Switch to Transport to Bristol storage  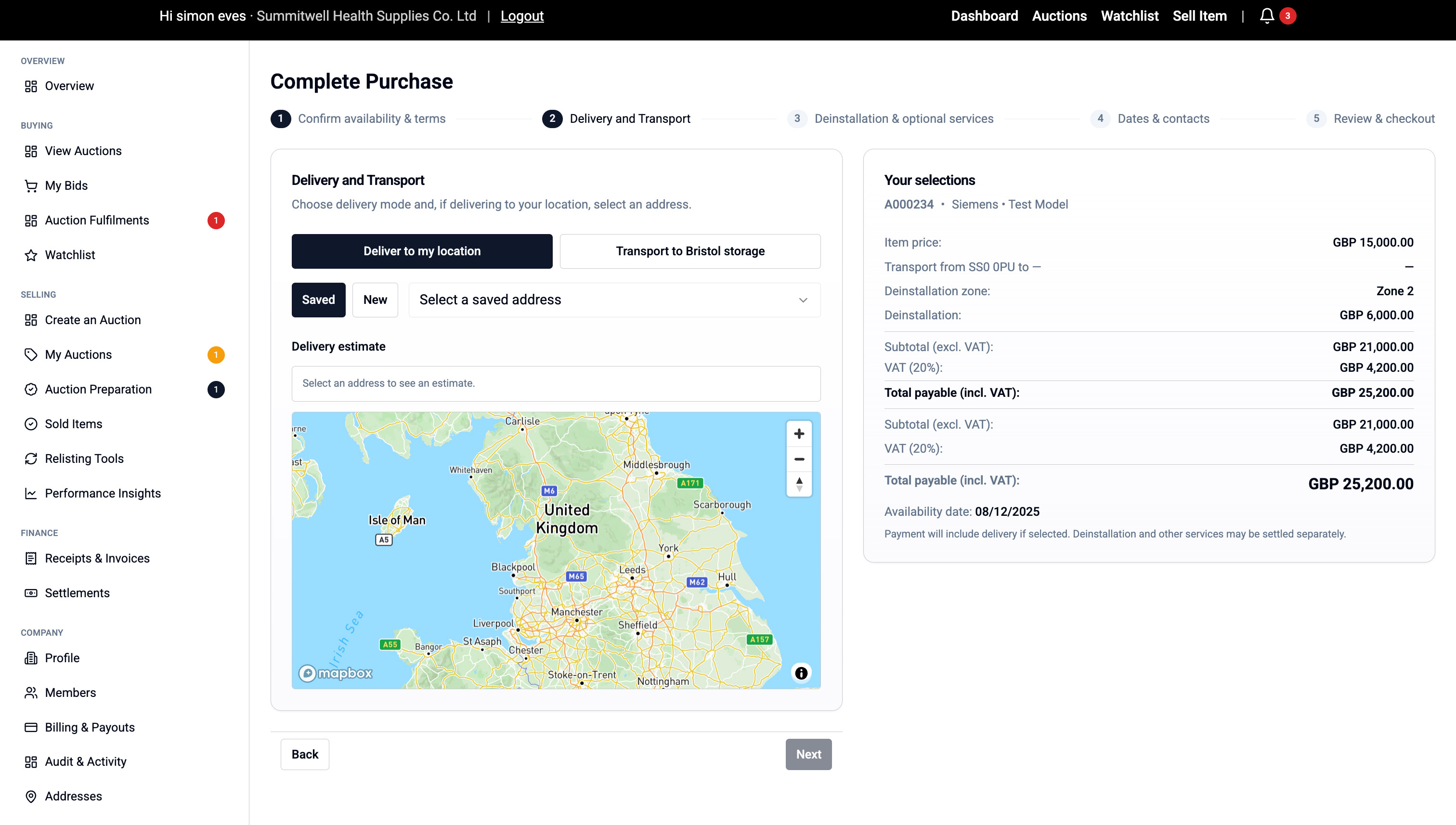[x=690, y=251]
